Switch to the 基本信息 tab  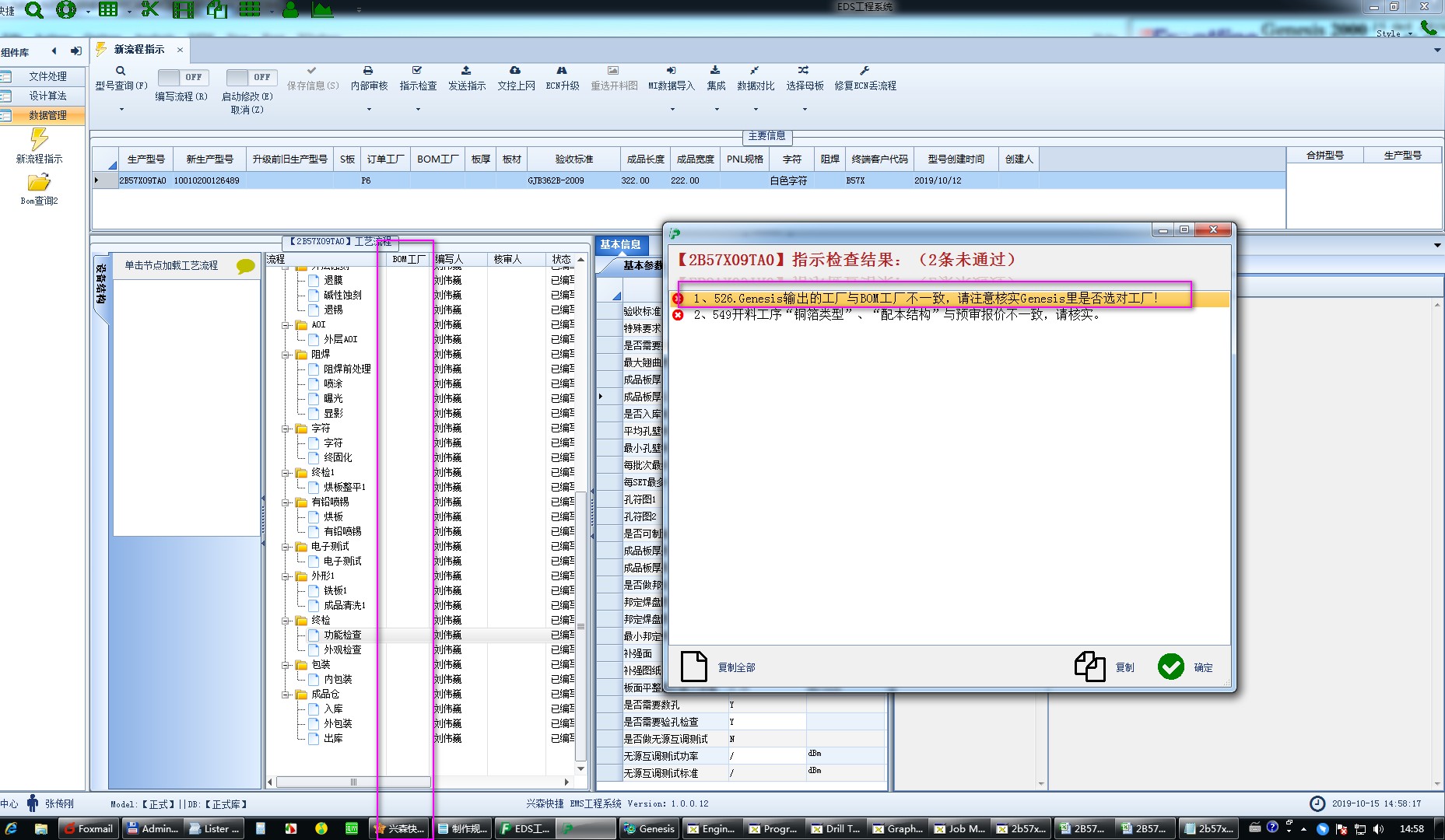(x=620, y=244)
